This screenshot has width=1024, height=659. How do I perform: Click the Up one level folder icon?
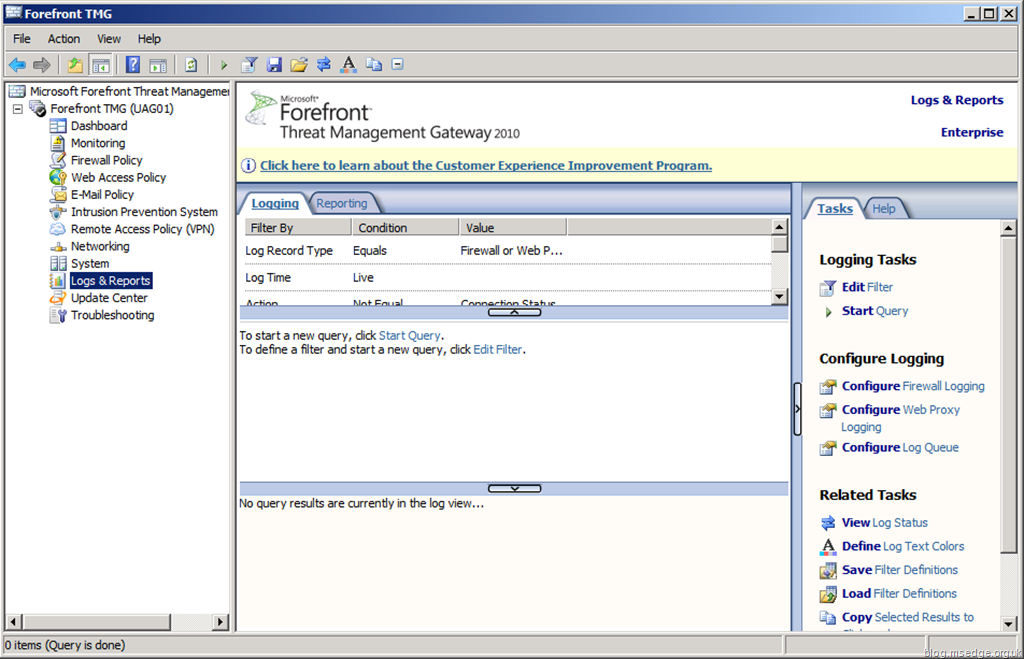pyautogui.click(x=75, y=65)
